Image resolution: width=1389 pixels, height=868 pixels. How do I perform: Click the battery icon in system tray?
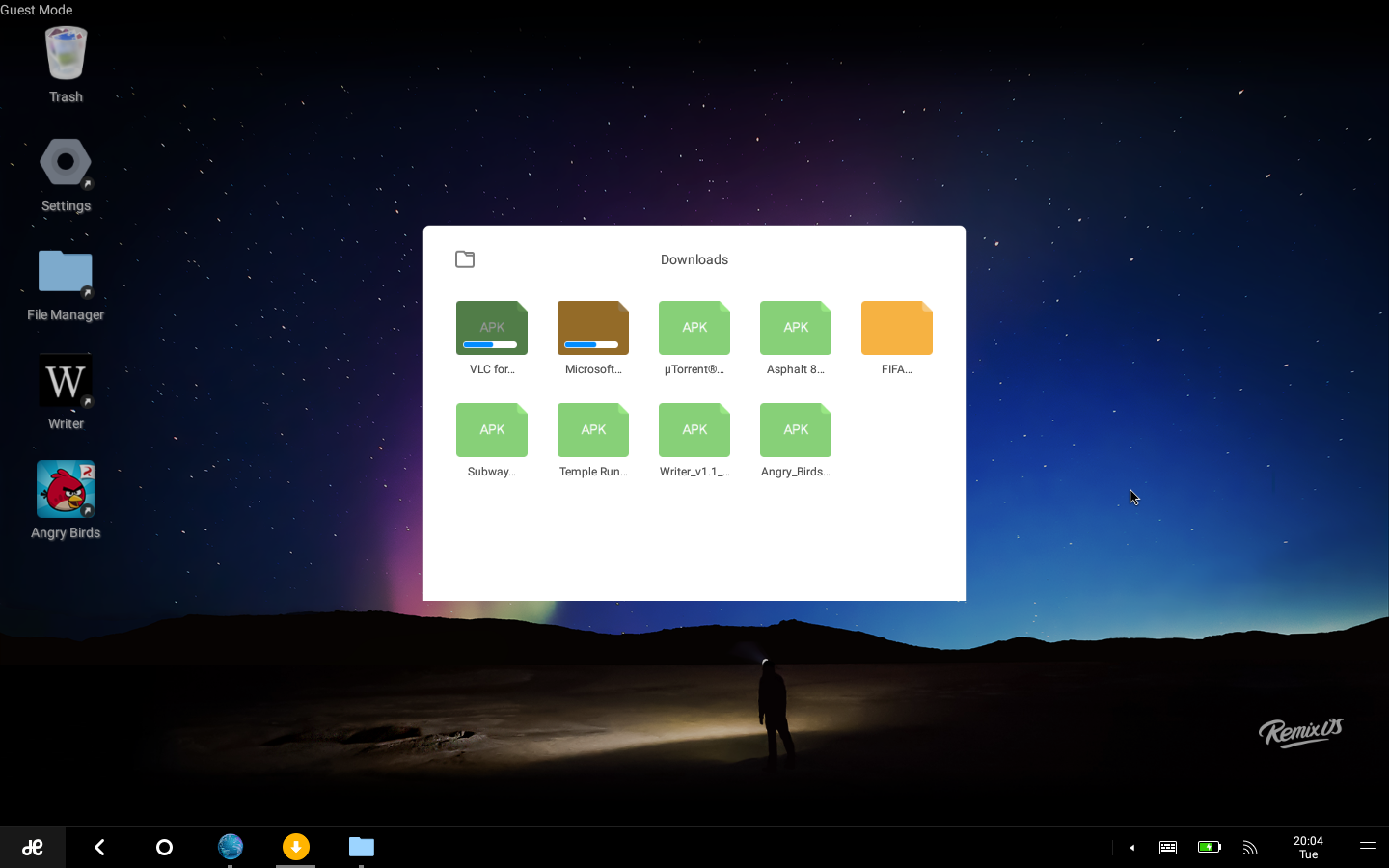pos(1210,847)
